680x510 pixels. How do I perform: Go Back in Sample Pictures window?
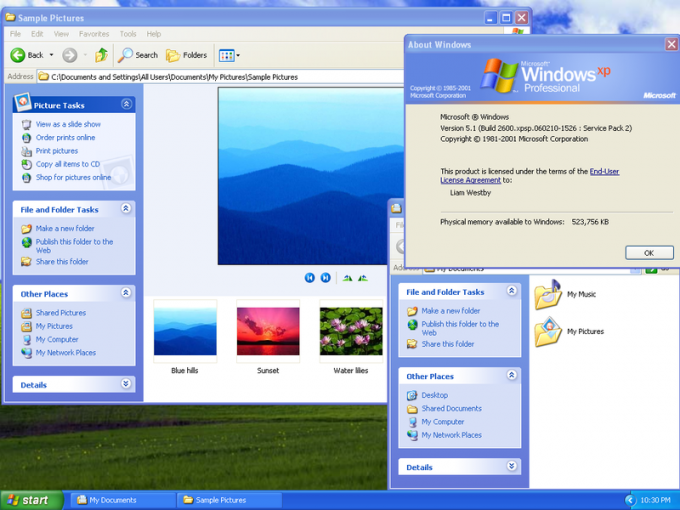coord(27,55)
